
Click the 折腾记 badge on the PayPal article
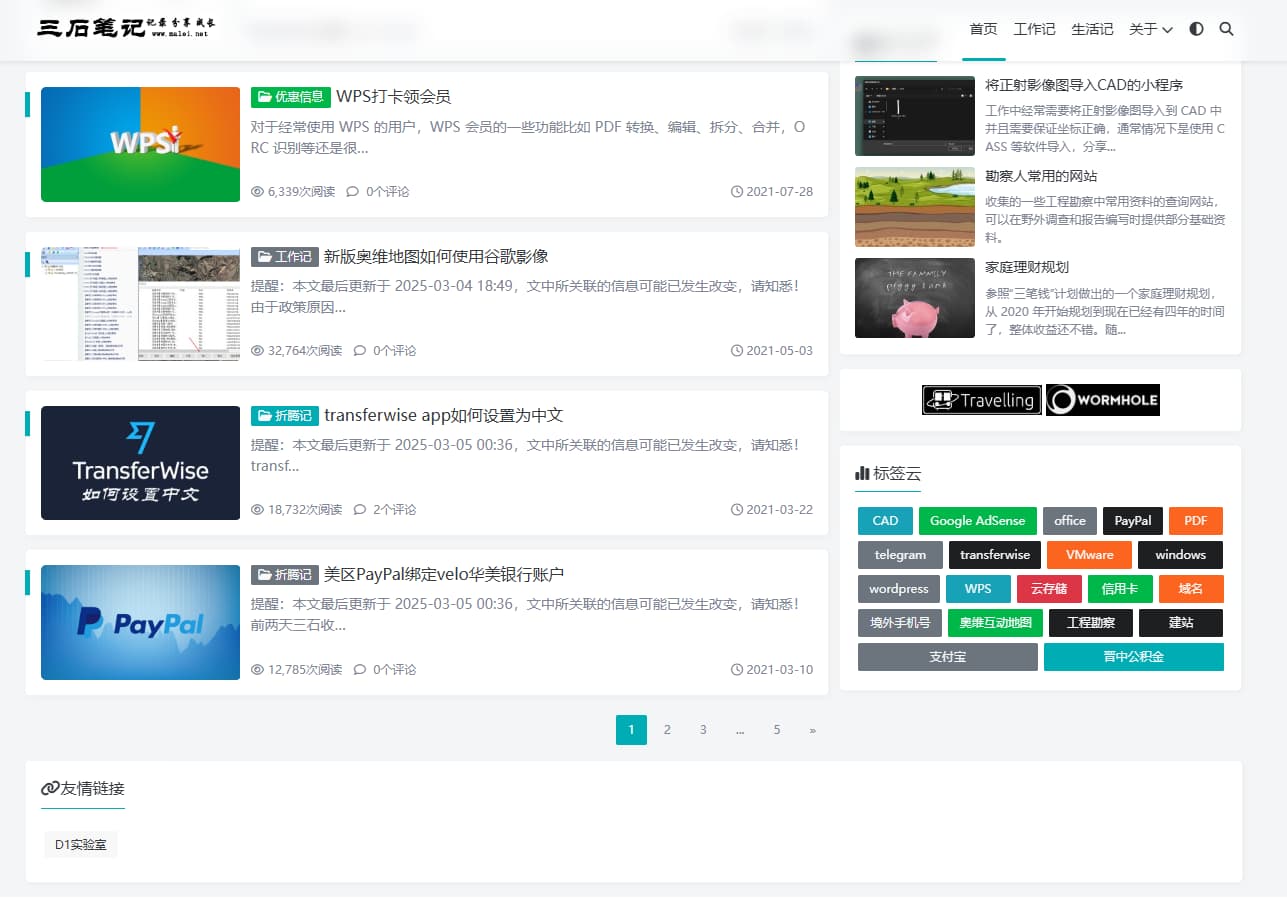(x=285, y=575)
